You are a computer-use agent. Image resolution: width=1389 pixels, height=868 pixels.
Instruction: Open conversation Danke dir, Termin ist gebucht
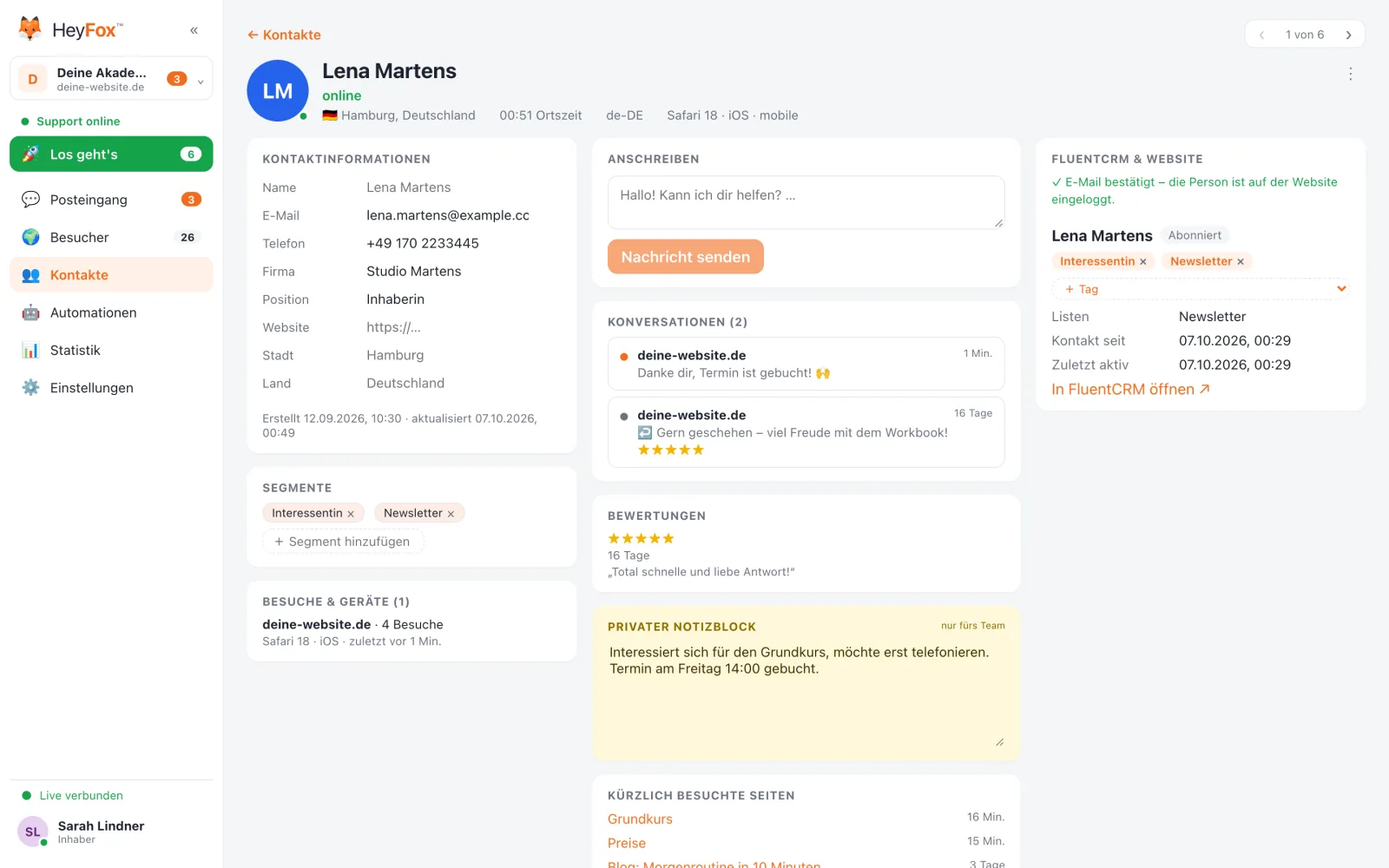pos(806,364)
